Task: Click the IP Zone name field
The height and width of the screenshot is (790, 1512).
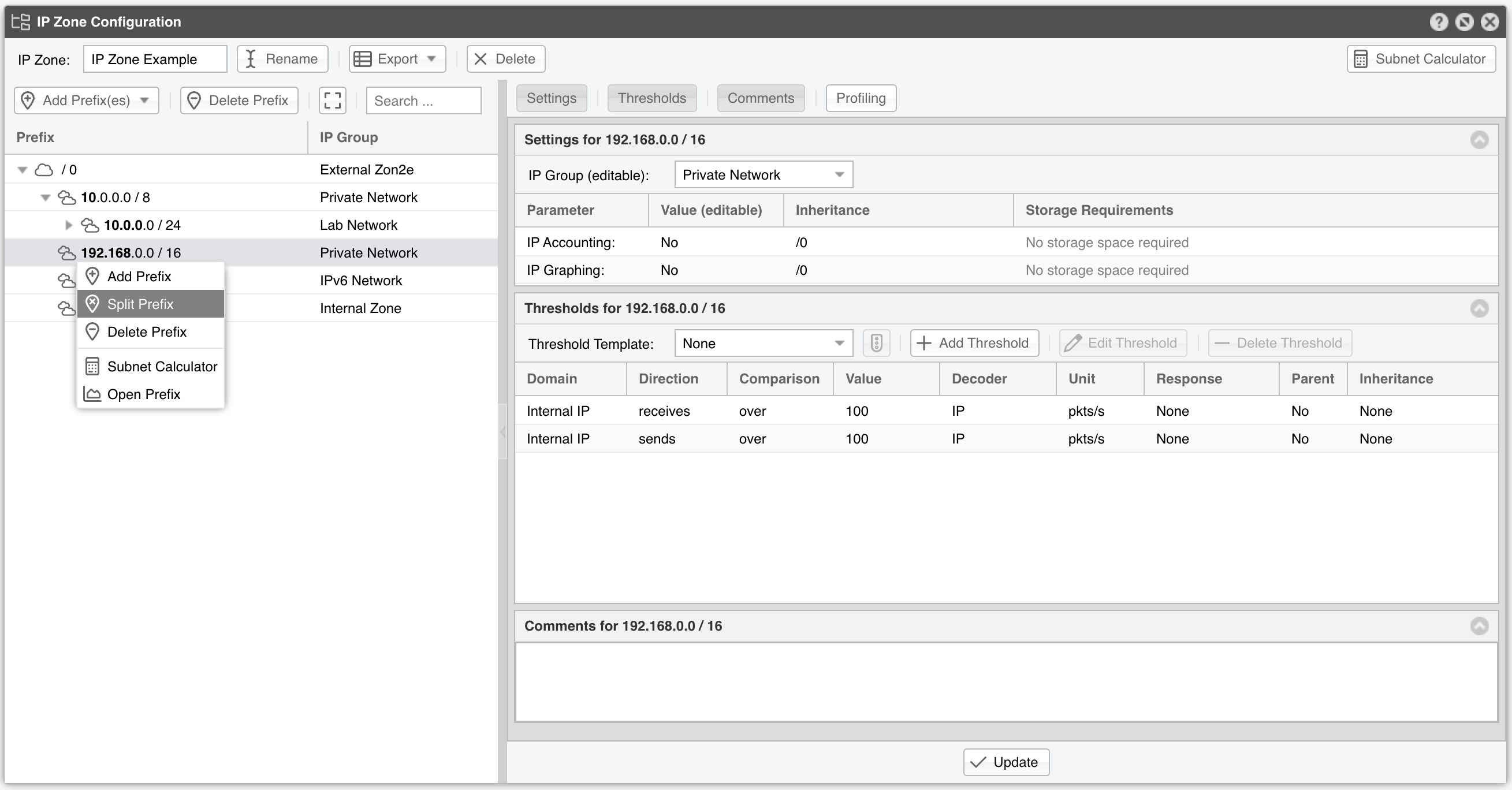Action: click(x=155, y=59)
